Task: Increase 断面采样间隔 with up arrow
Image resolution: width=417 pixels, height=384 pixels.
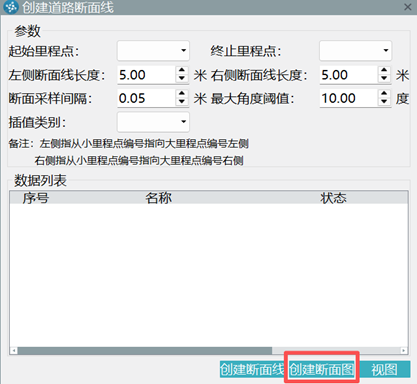Action: pyautogui.click(x=182, y=94)
